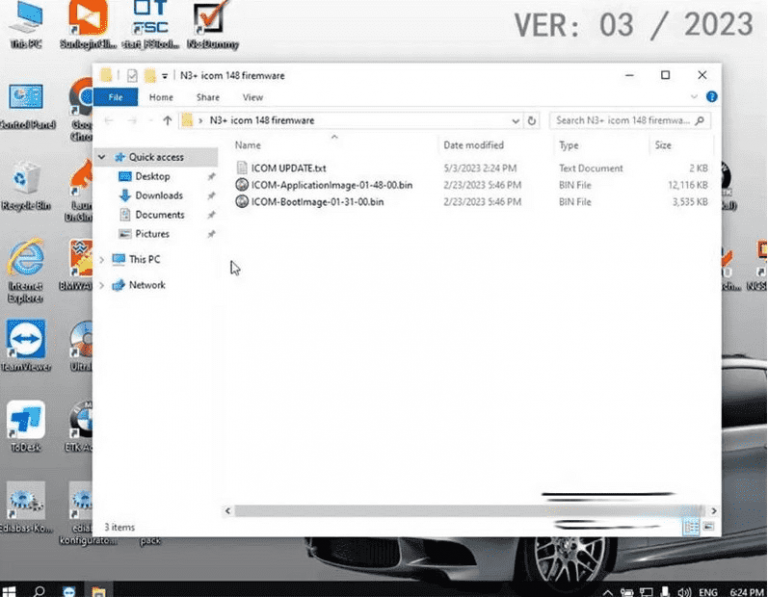Image resolution: width=768 pixels, height=597 pixels.
Task: Open the Recycle Bin on desktop
Action: (x=26, y=186)
